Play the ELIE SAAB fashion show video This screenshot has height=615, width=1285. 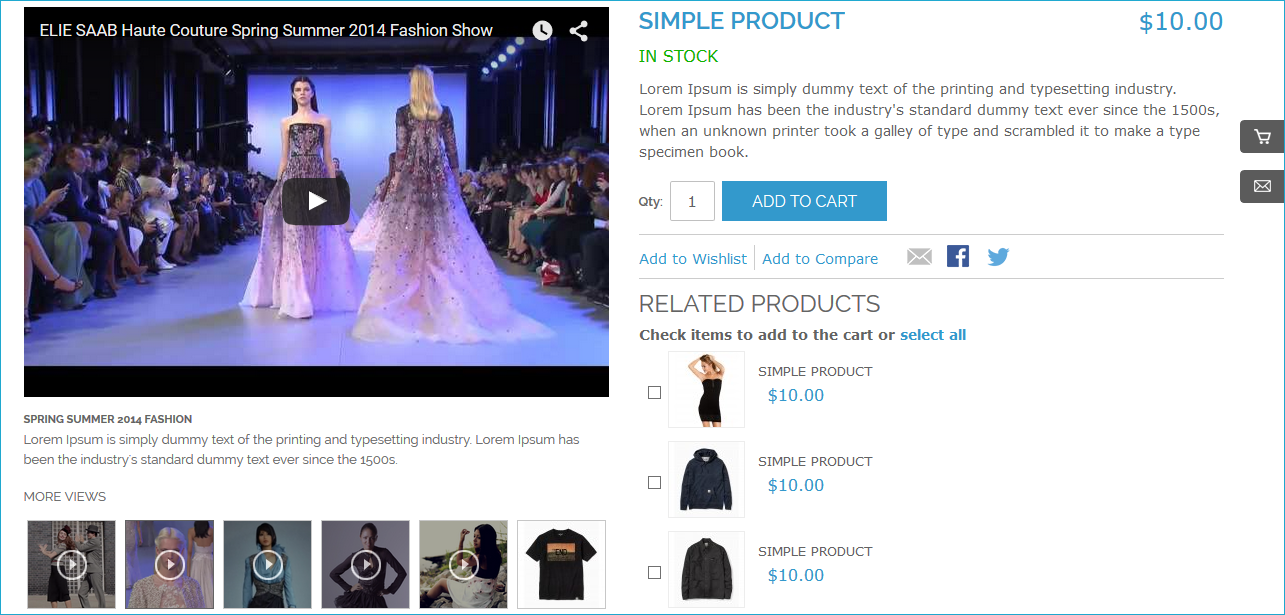point(316,201)
